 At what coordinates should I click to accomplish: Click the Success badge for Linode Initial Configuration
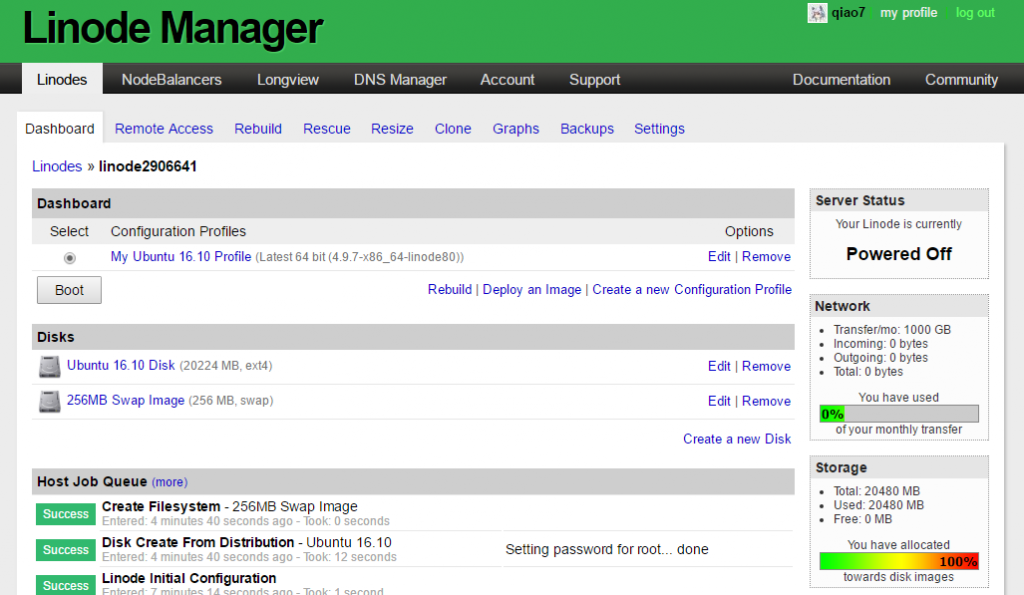click(65, 585)
